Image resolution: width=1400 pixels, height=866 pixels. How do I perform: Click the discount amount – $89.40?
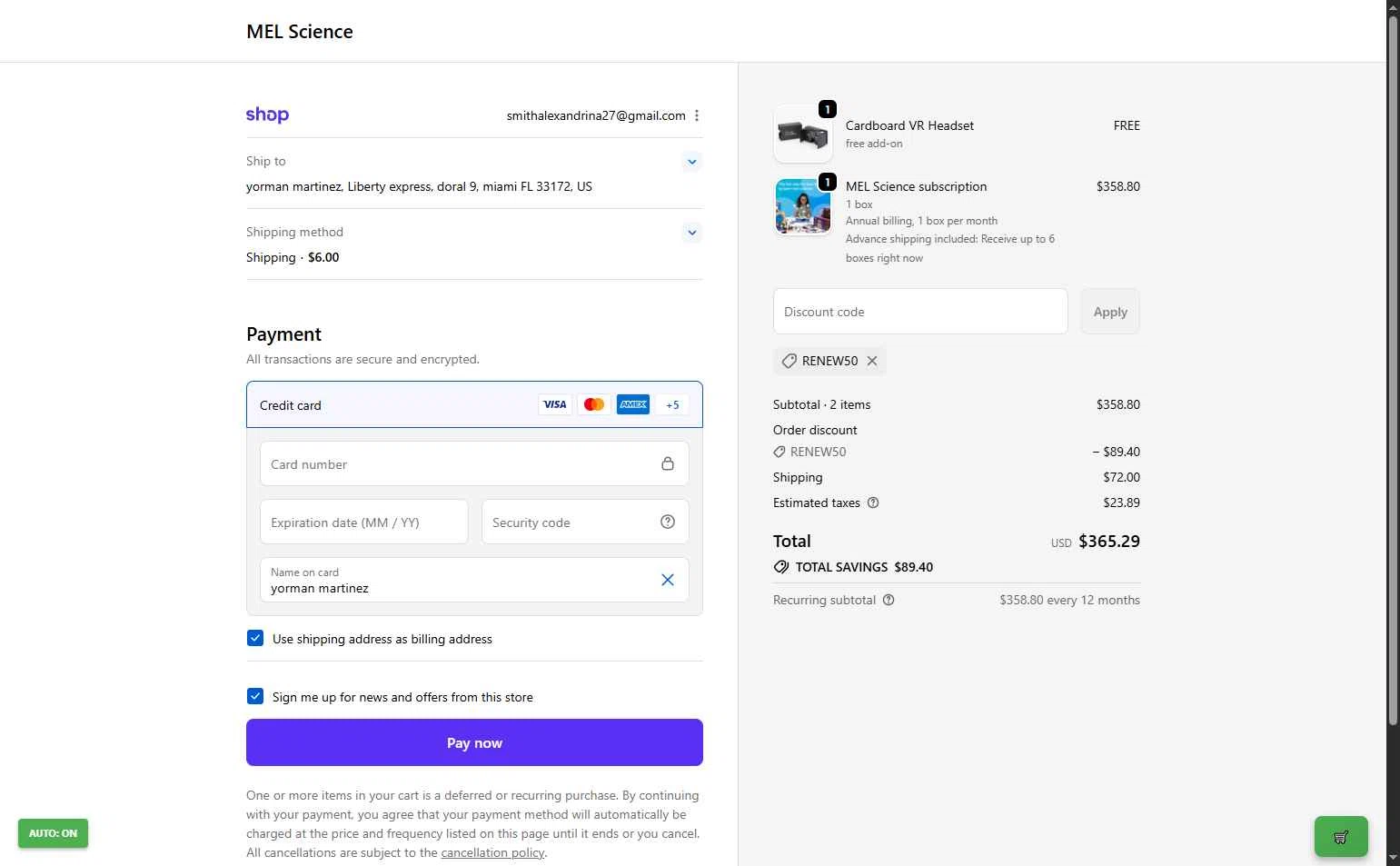(x=1116, y=452)
